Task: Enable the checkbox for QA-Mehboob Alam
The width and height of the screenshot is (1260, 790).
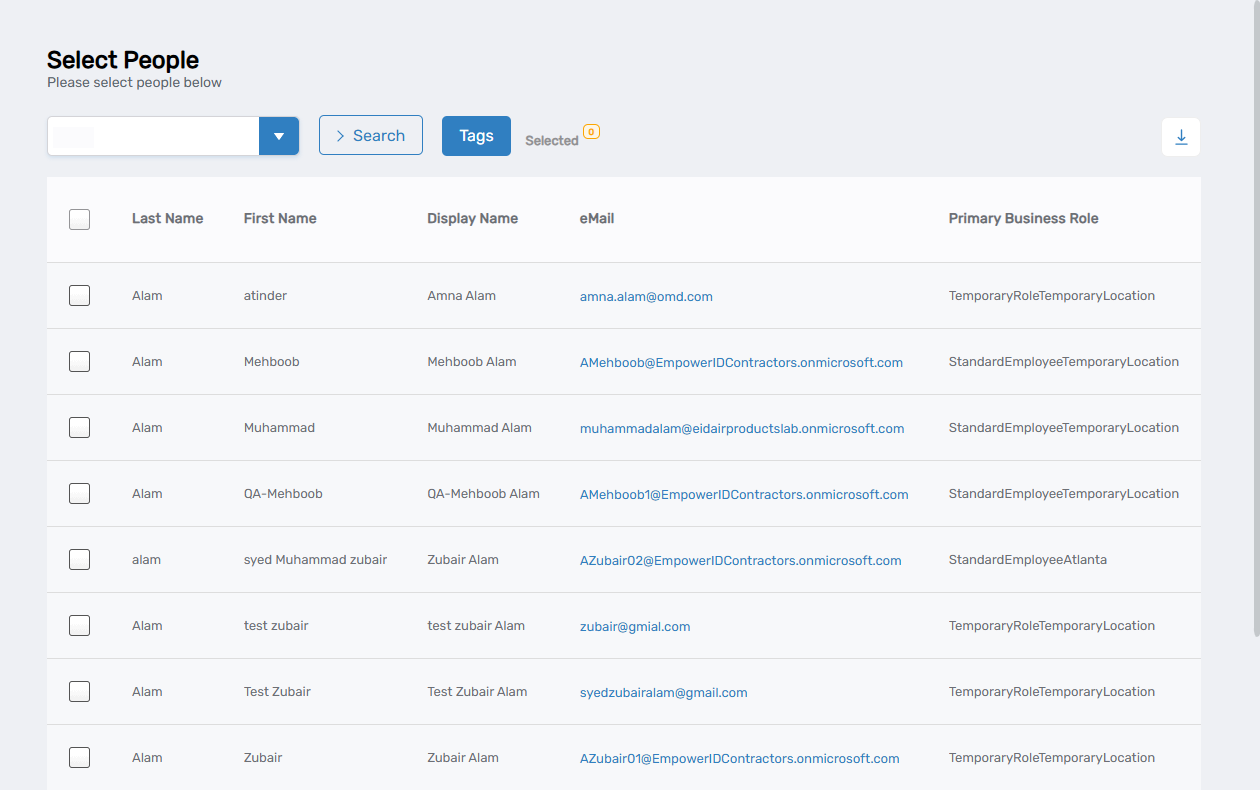Action: 79,493
